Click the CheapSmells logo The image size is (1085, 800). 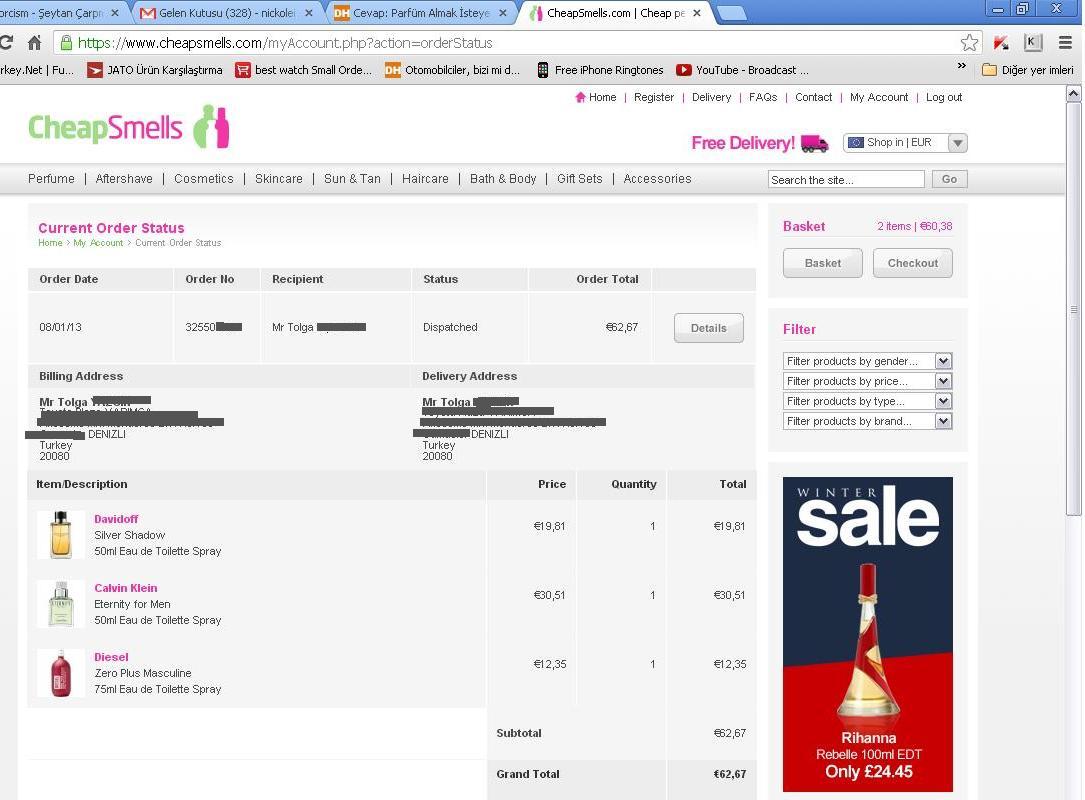(x=128, y=127)
